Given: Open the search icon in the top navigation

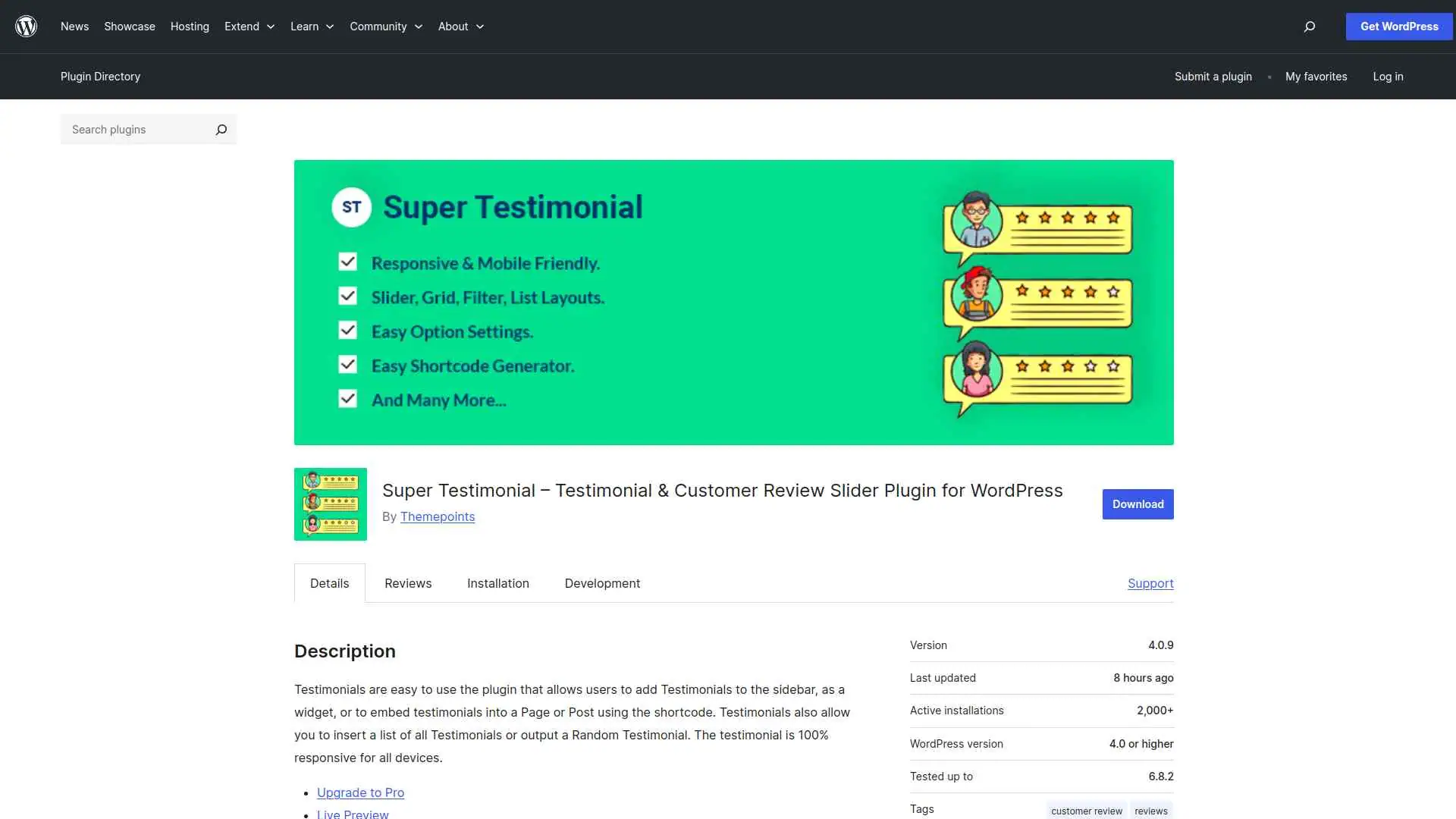Looking at the screenshot, I should 1309,27.
